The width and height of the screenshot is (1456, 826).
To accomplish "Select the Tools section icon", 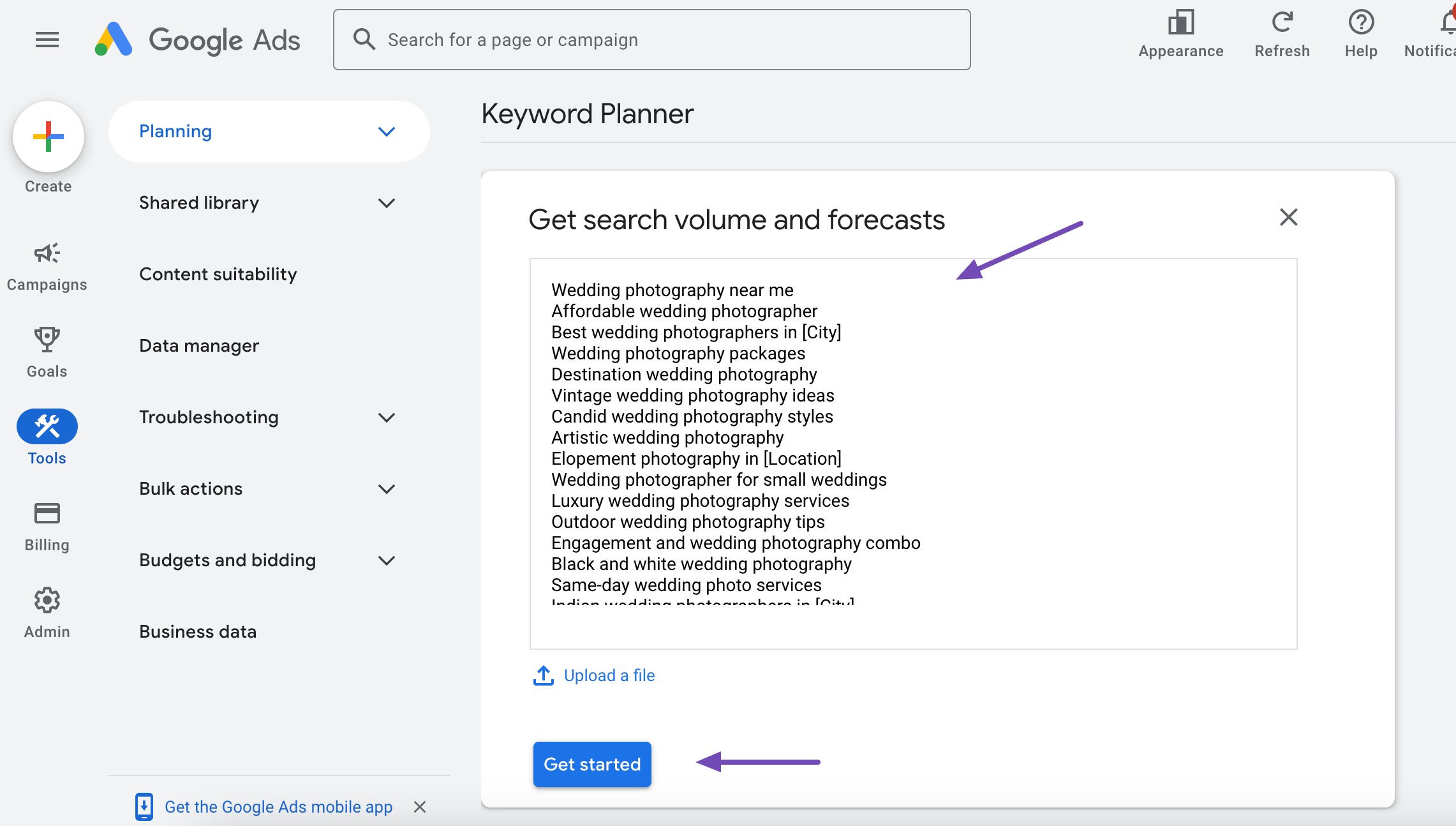I will tap(47, 426).
